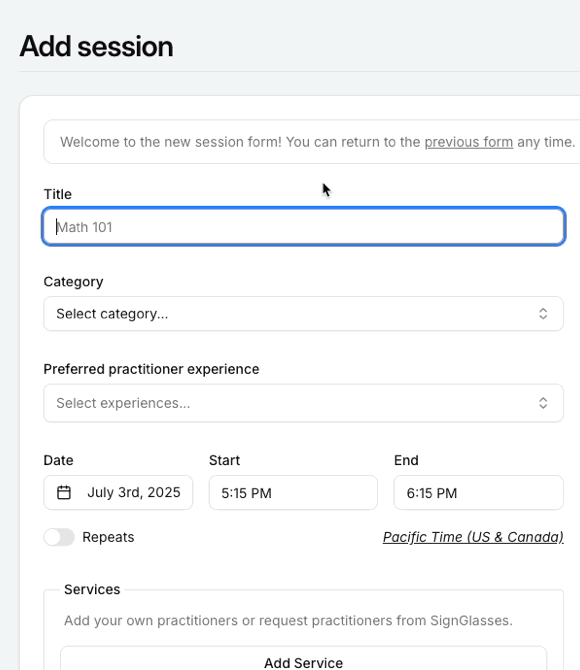580x670 pixels.
Task: Focus the Title field showing Math 101
Action: pos(304,226)
